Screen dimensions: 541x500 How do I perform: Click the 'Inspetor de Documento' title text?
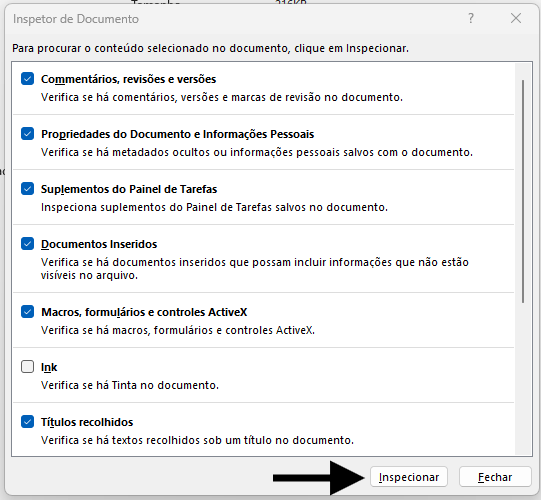click(76, 19)
